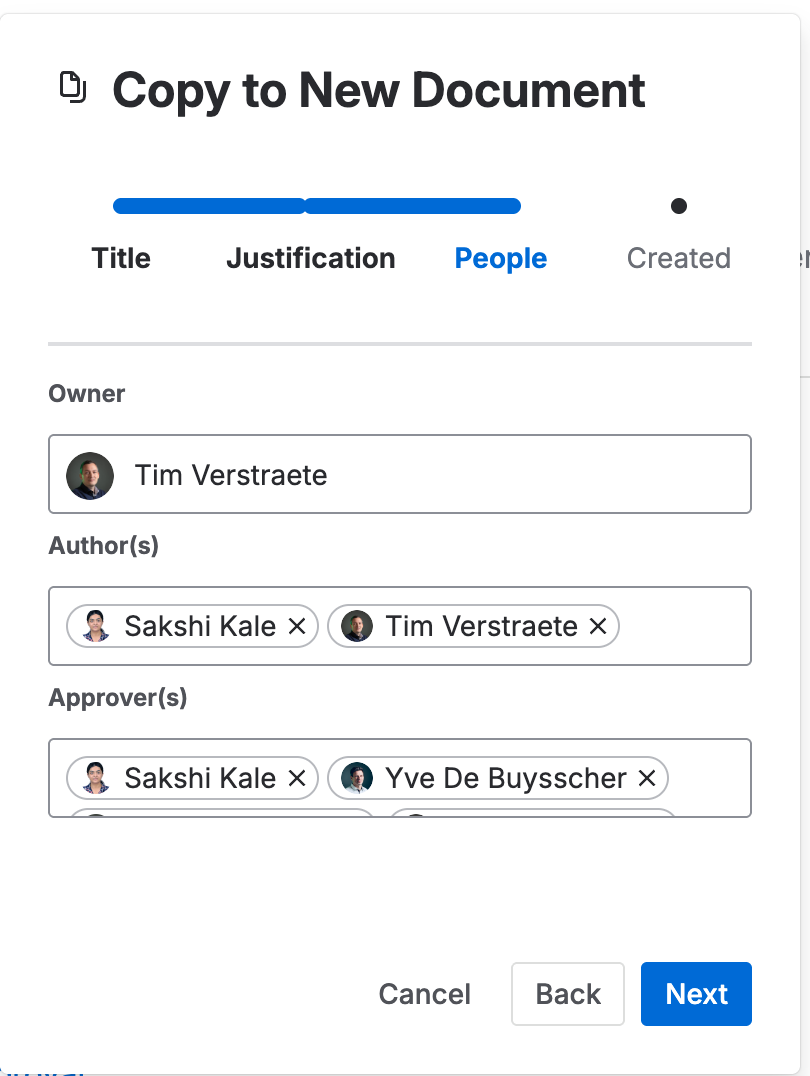
Task: Click Tim Verstraete's avatar in Authors
Action: coord(357,626)
